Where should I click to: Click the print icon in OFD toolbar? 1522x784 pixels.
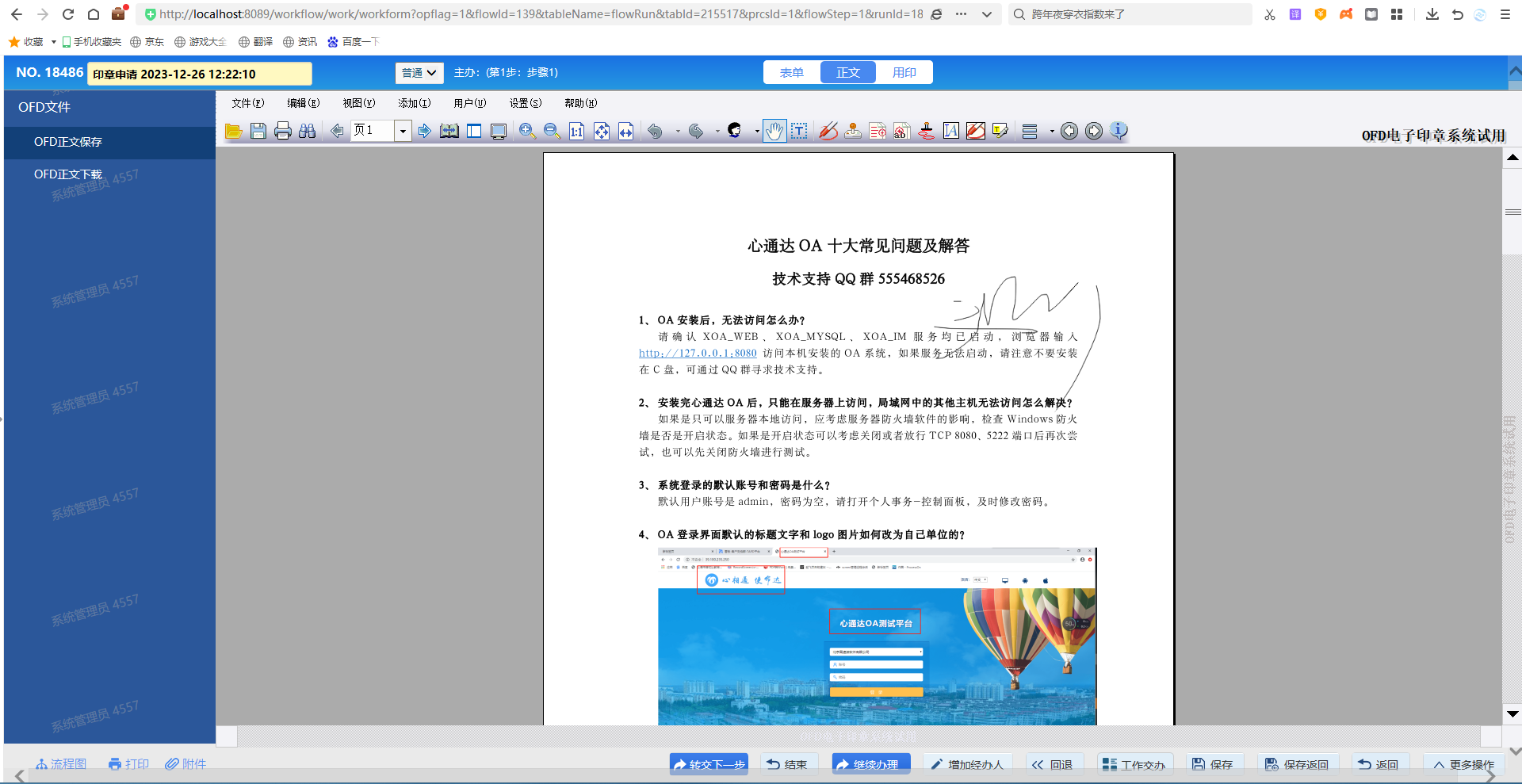pos(282,131)
